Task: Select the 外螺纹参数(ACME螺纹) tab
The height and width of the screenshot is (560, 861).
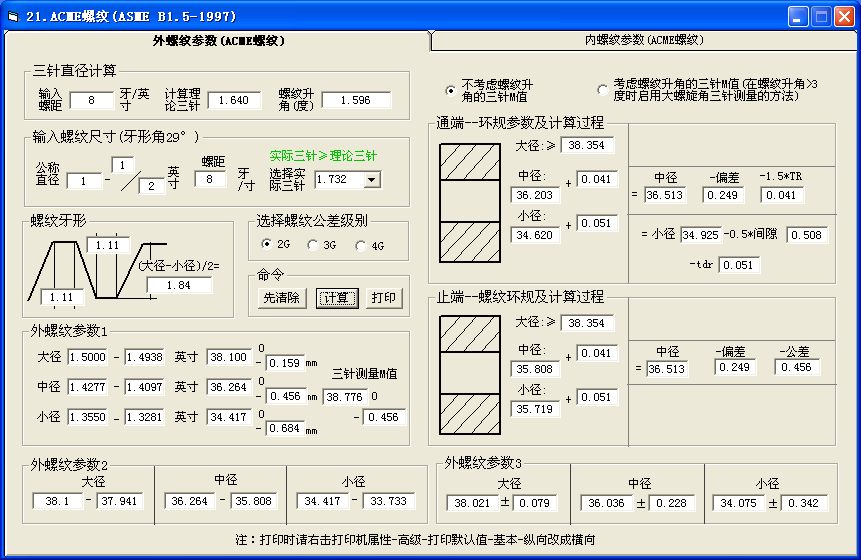Action: click(x=218, y=41)
